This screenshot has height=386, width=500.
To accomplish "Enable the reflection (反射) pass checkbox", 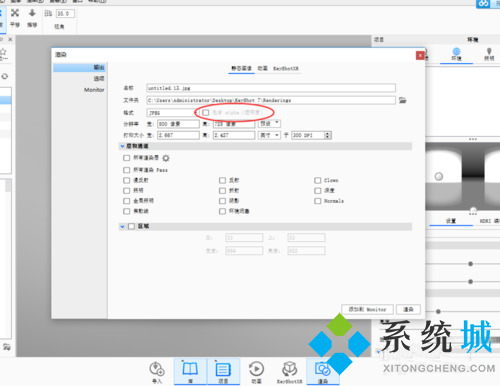I will click(x=222, y=180).
